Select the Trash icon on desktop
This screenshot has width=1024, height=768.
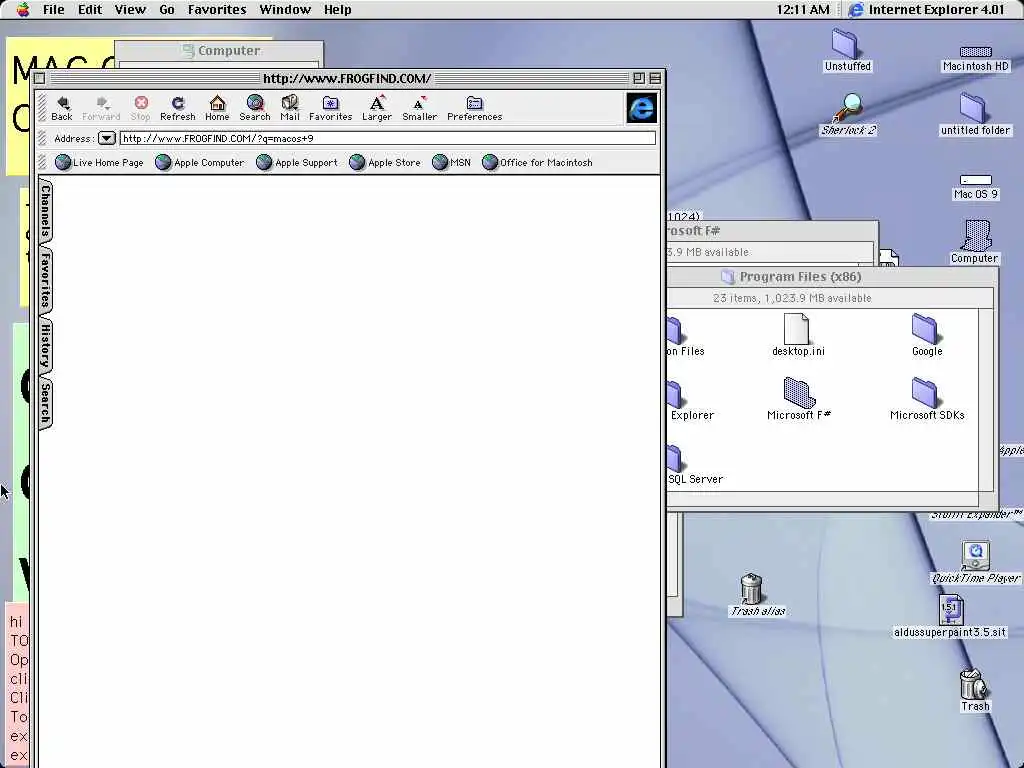pyautogui.click(x=975, y=690)
